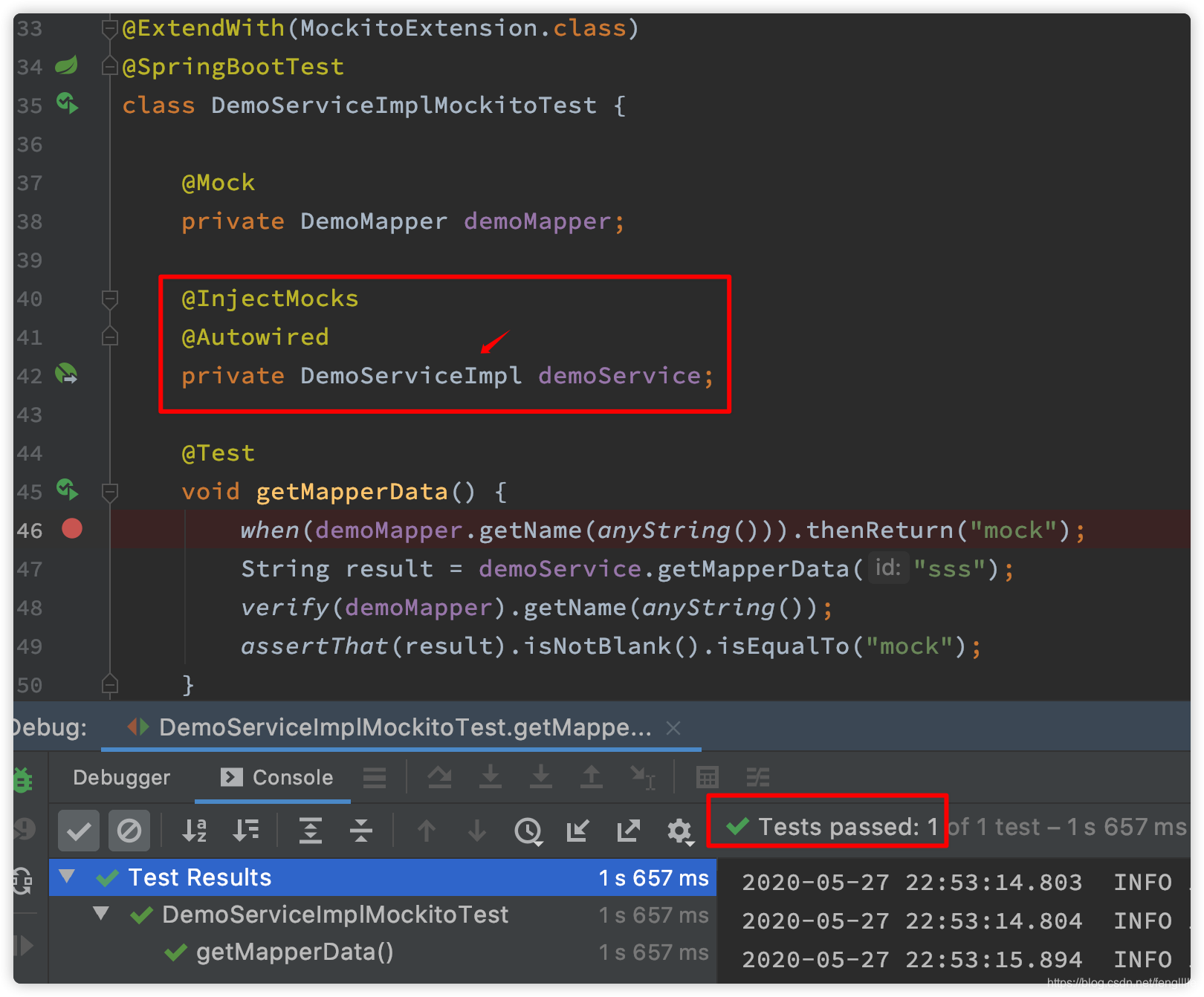
Task: Click line number 47 in the gutter
Action: tap(30, 569)
